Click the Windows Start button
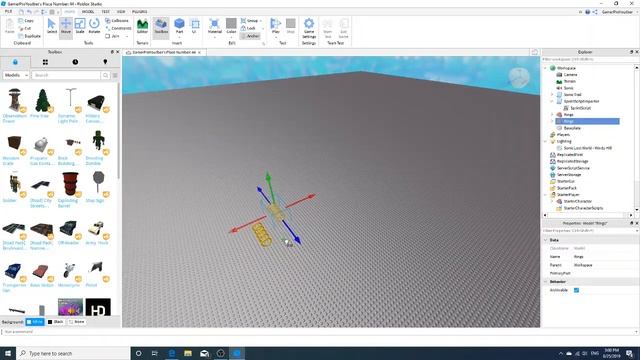 pos(8,353)
